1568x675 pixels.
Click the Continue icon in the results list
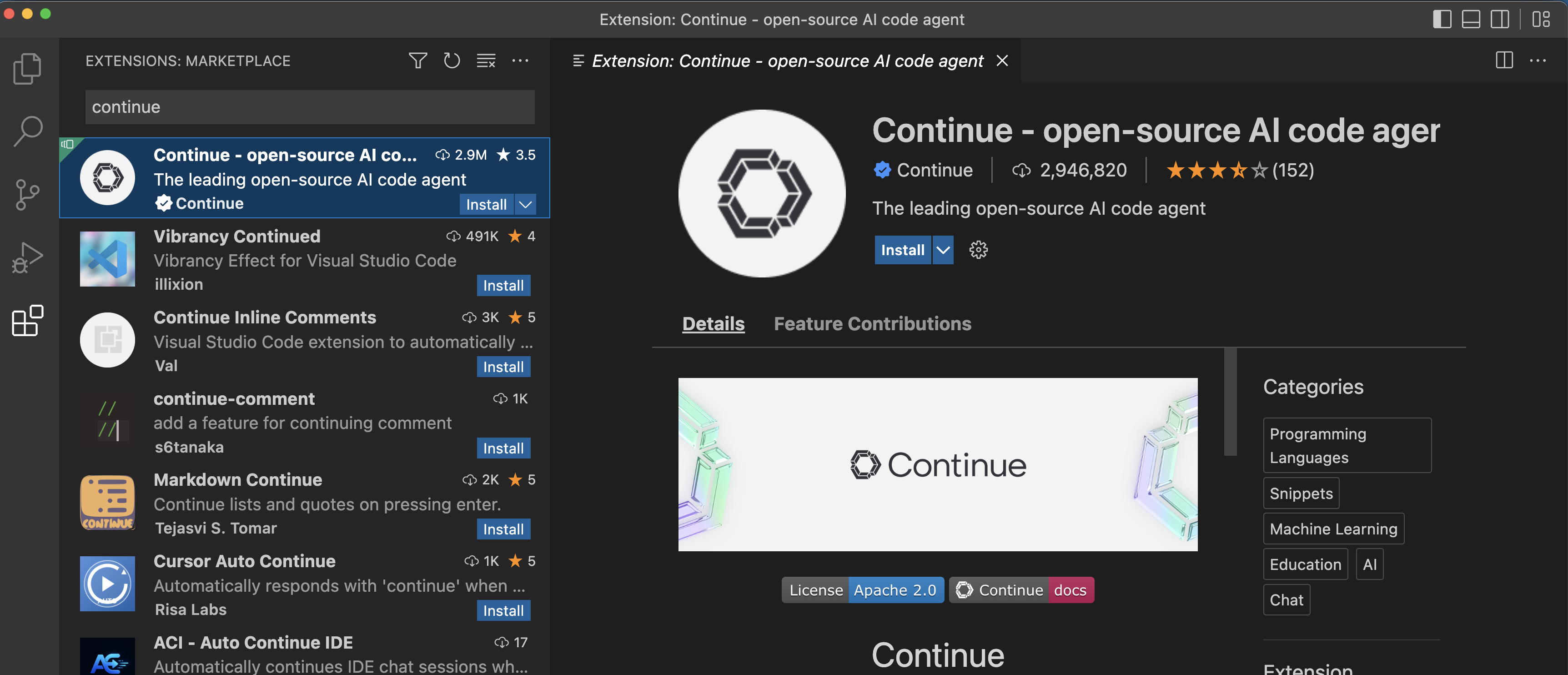[x=107, y=178]
